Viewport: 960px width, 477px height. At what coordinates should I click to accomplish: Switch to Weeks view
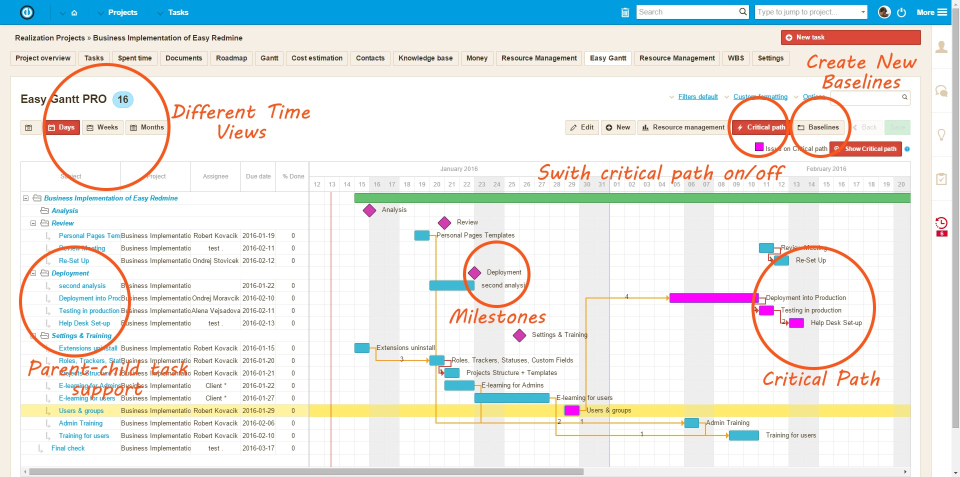102,127
